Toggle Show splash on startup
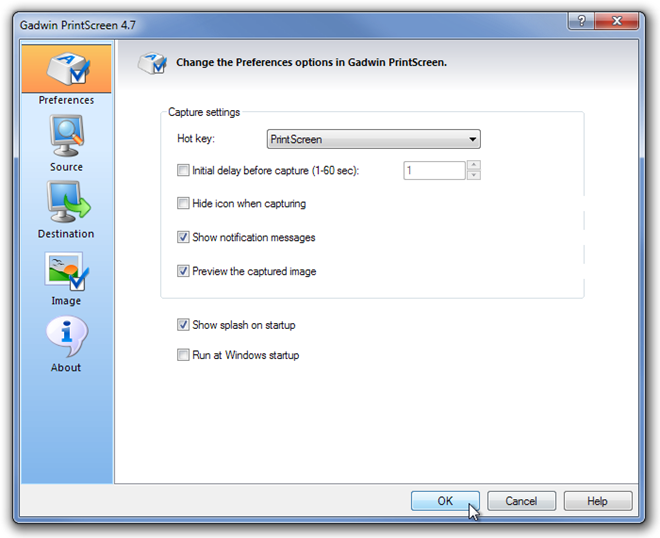 [183, 325]
